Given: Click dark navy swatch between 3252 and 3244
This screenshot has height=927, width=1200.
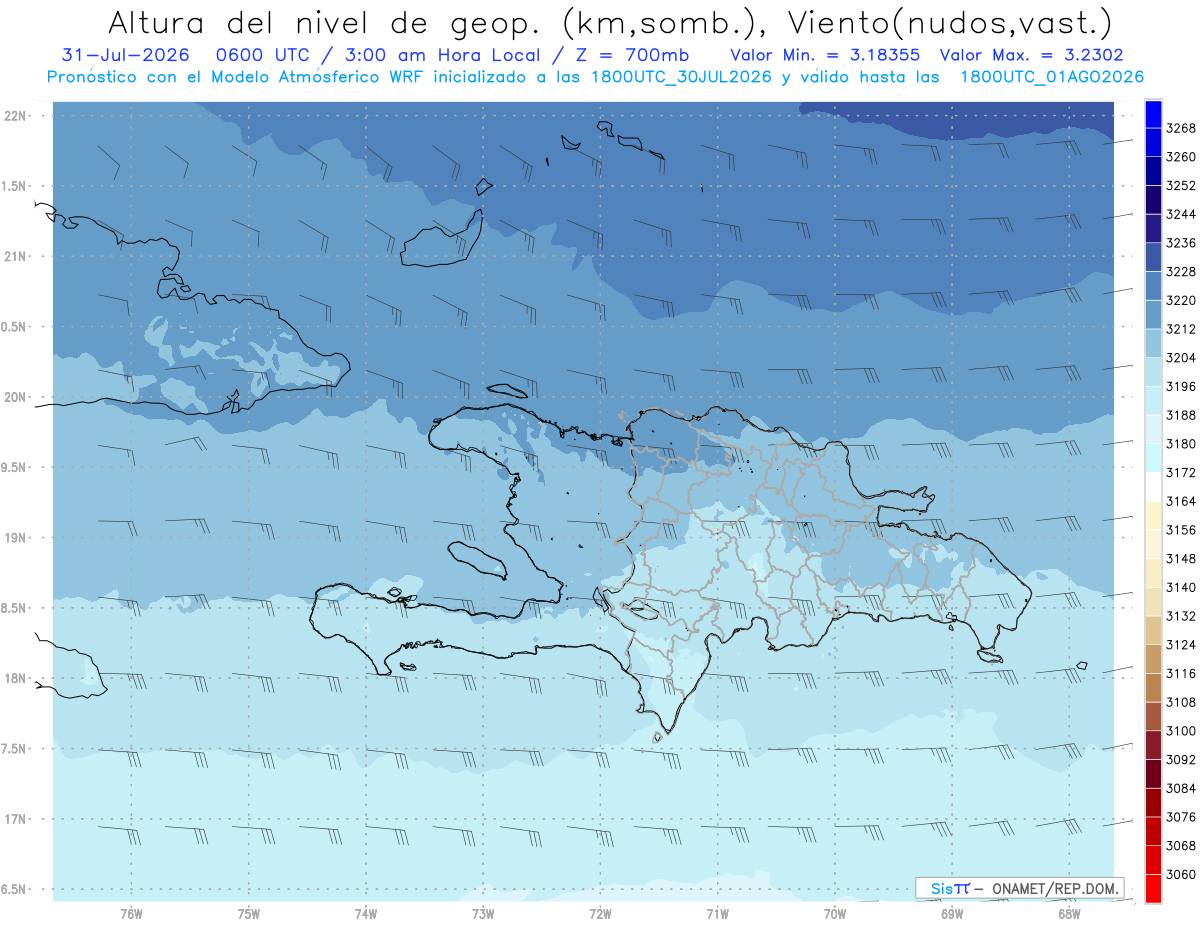Looking at the screenshot, I should pyautogui.click(x=1153, y=200).
